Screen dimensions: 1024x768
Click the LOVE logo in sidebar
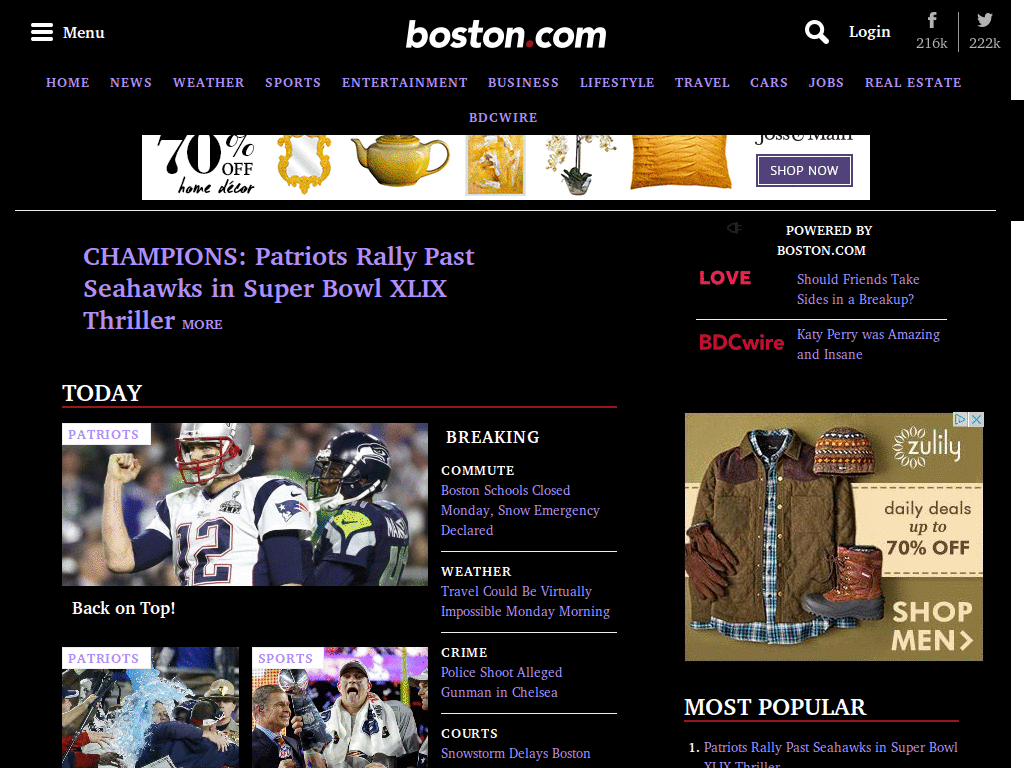(x=725, y=278)
